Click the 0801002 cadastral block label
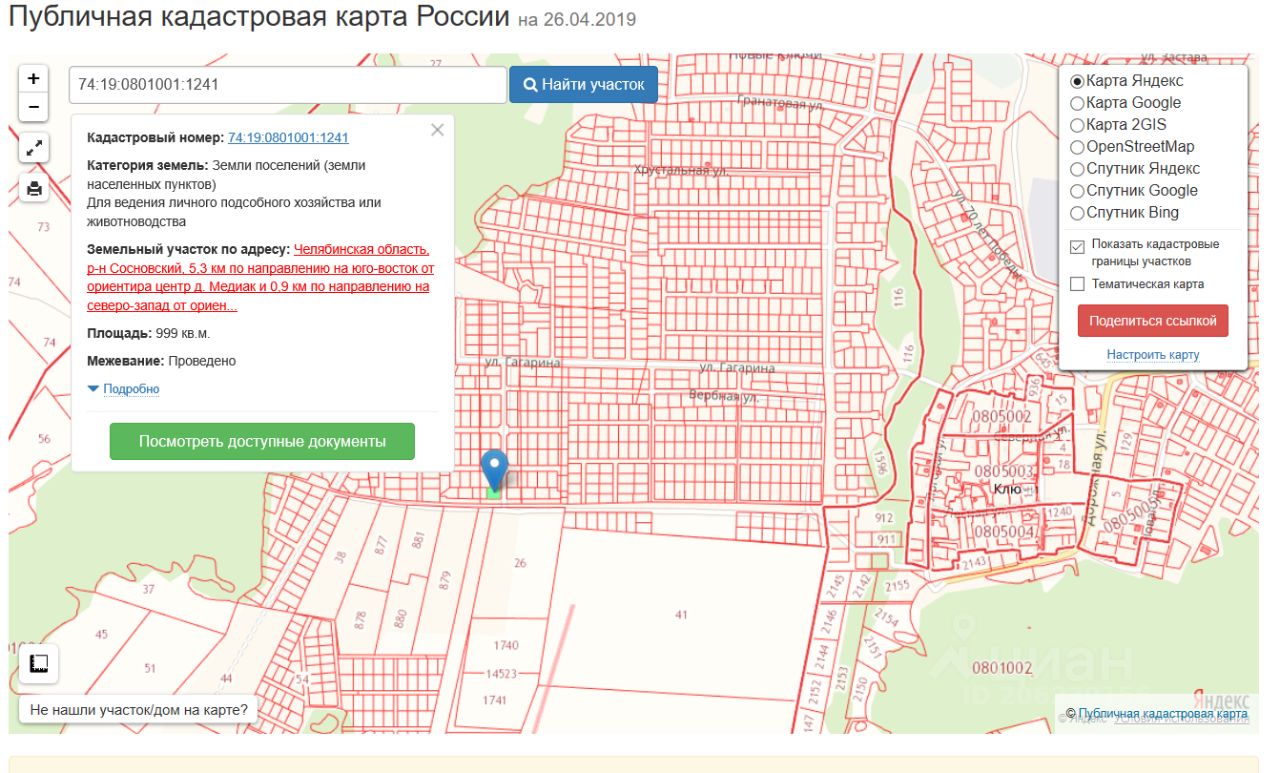The width and height of the screenshot is (1280, 773). click(x=1001, y=667)
